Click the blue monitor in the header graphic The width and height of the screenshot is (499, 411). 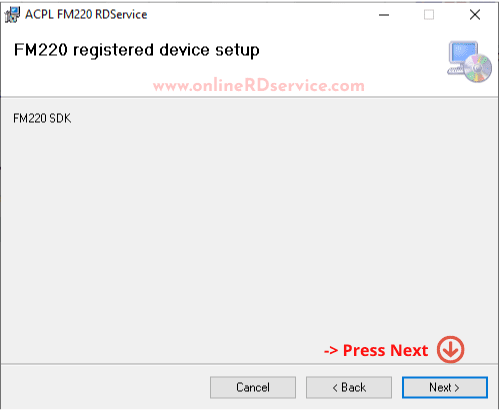(x=463, y=53)
